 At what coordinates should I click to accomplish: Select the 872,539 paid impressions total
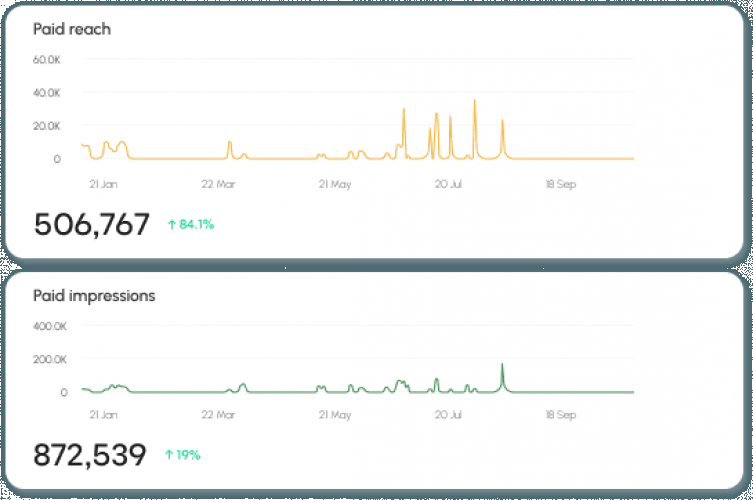point(90,455)
